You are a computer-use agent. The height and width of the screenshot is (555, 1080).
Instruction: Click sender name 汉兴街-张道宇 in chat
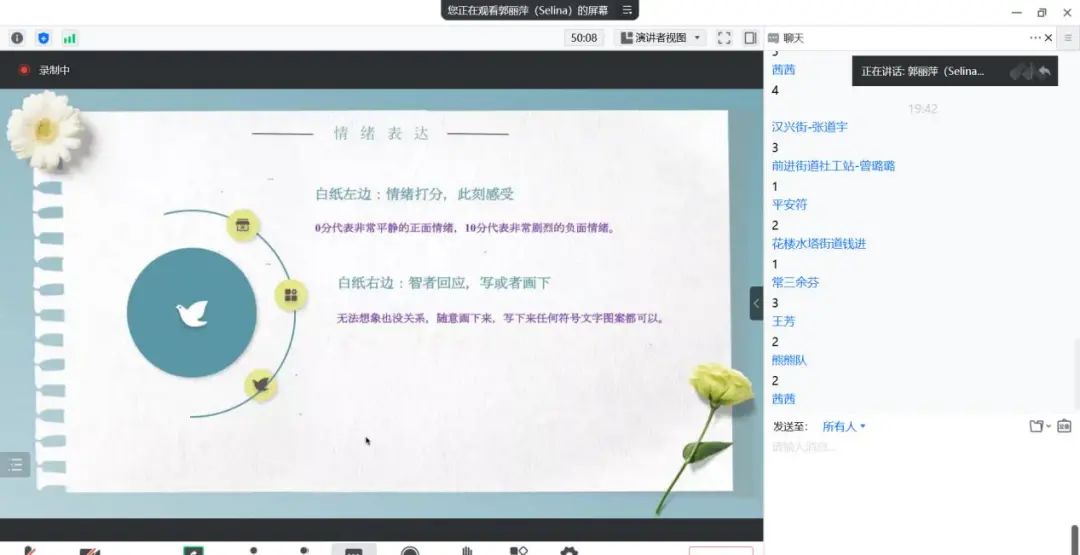tap(809, 127)
